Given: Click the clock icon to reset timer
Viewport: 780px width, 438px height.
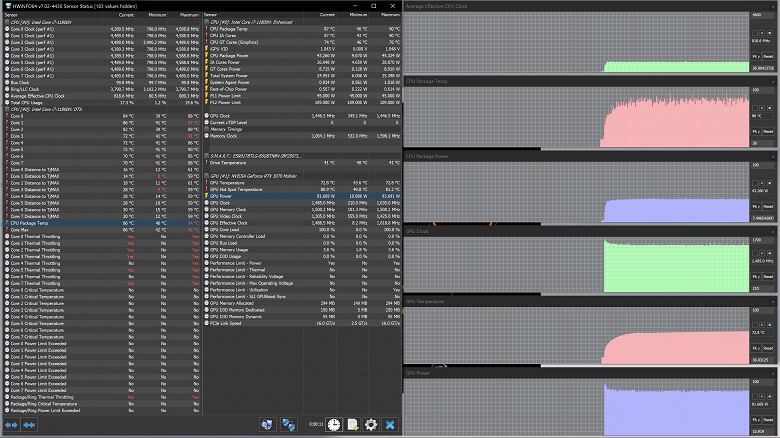Looking at the screenshot, I should [x=334, y=425].
